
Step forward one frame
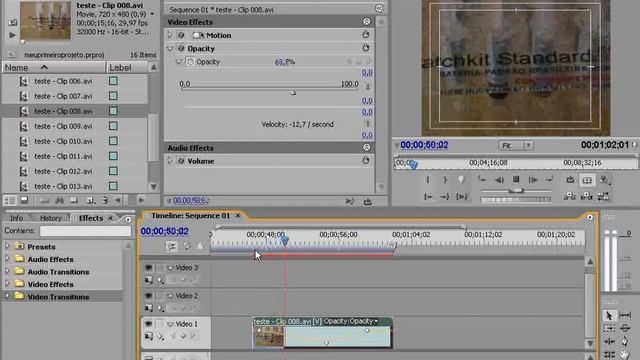click(533, 180)
